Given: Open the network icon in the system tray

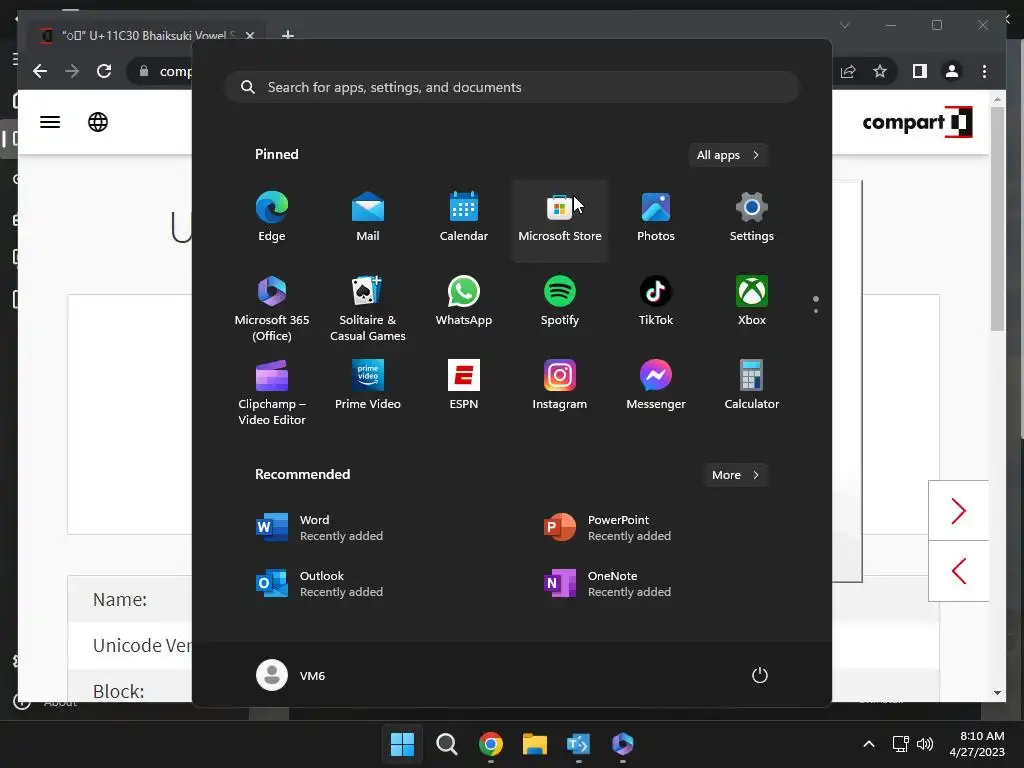Looking at the screenshot, I should 901,744.
